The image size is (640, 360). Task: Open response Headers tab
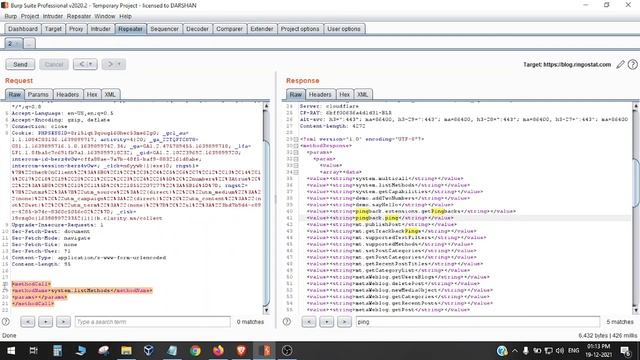[x=320, y=94]
